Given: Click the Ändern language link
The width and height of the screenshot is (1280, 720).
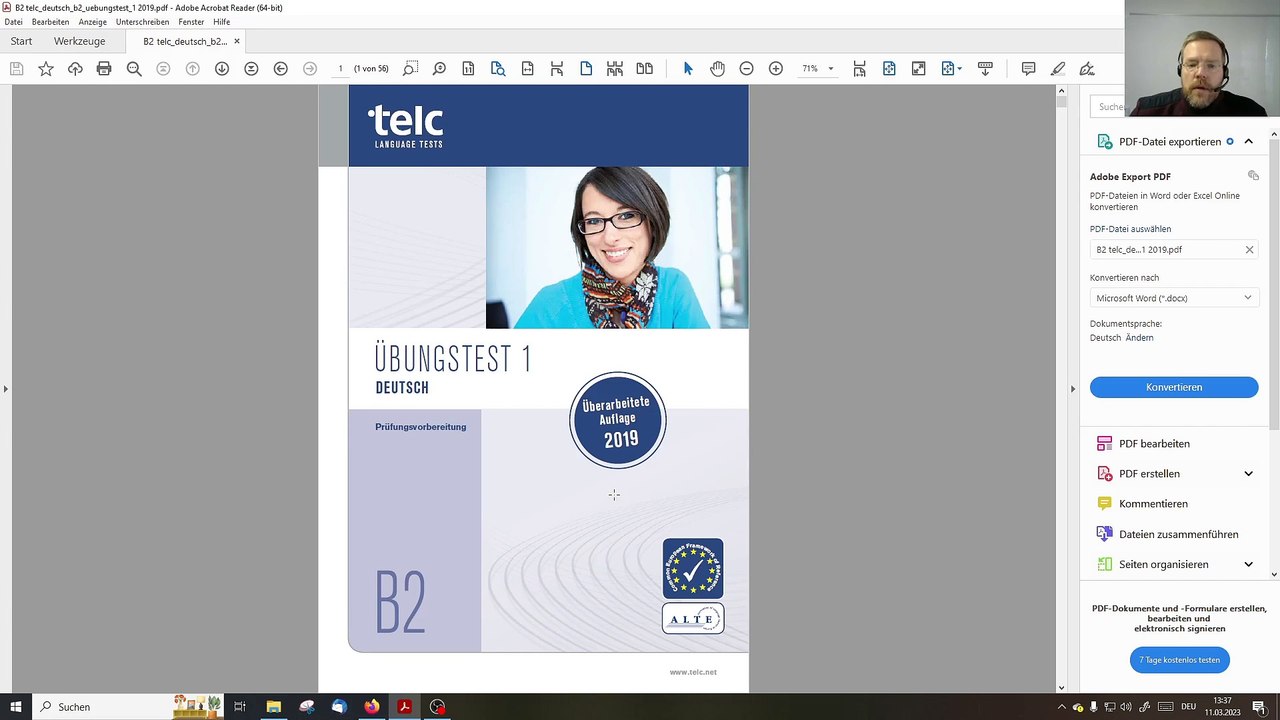Looking at the screenshot, I should pos(1138,338).
